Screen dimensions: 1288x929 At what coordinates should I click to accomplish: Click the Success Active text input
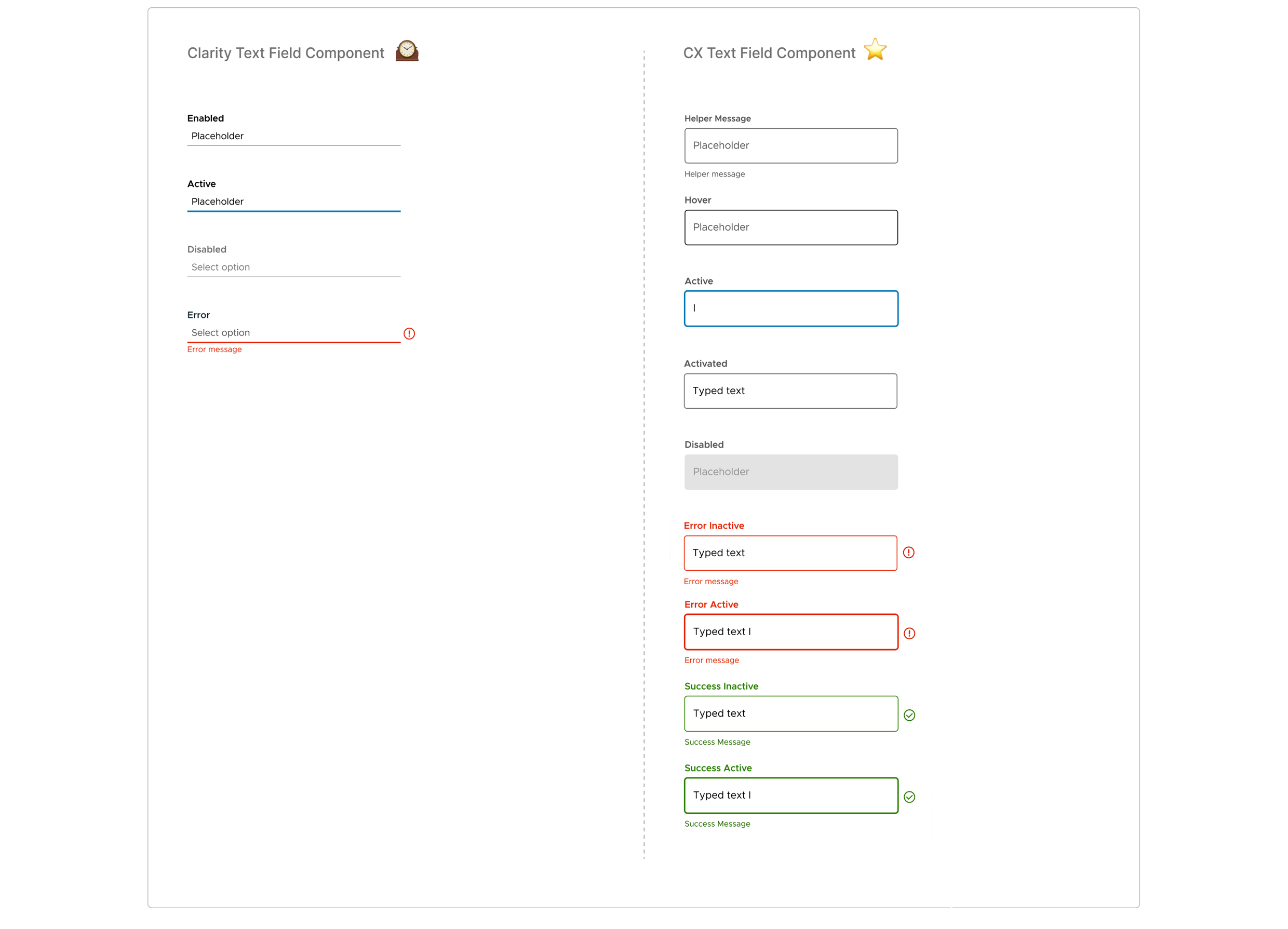pyautogui.click(x=790, y=795)
